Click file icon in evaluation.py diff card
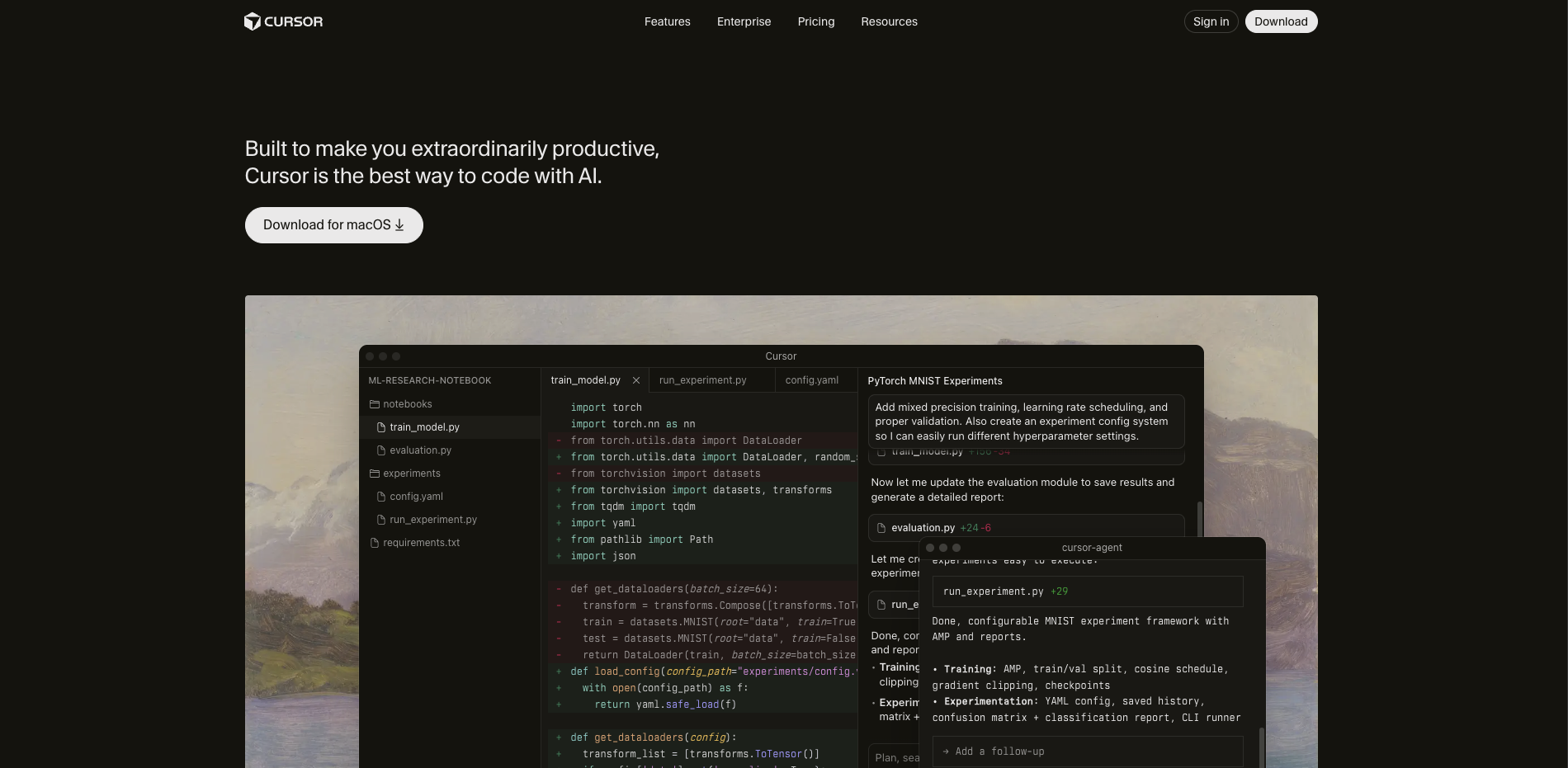The width and height of the screenshot is (1568, 768). point(881,528)
